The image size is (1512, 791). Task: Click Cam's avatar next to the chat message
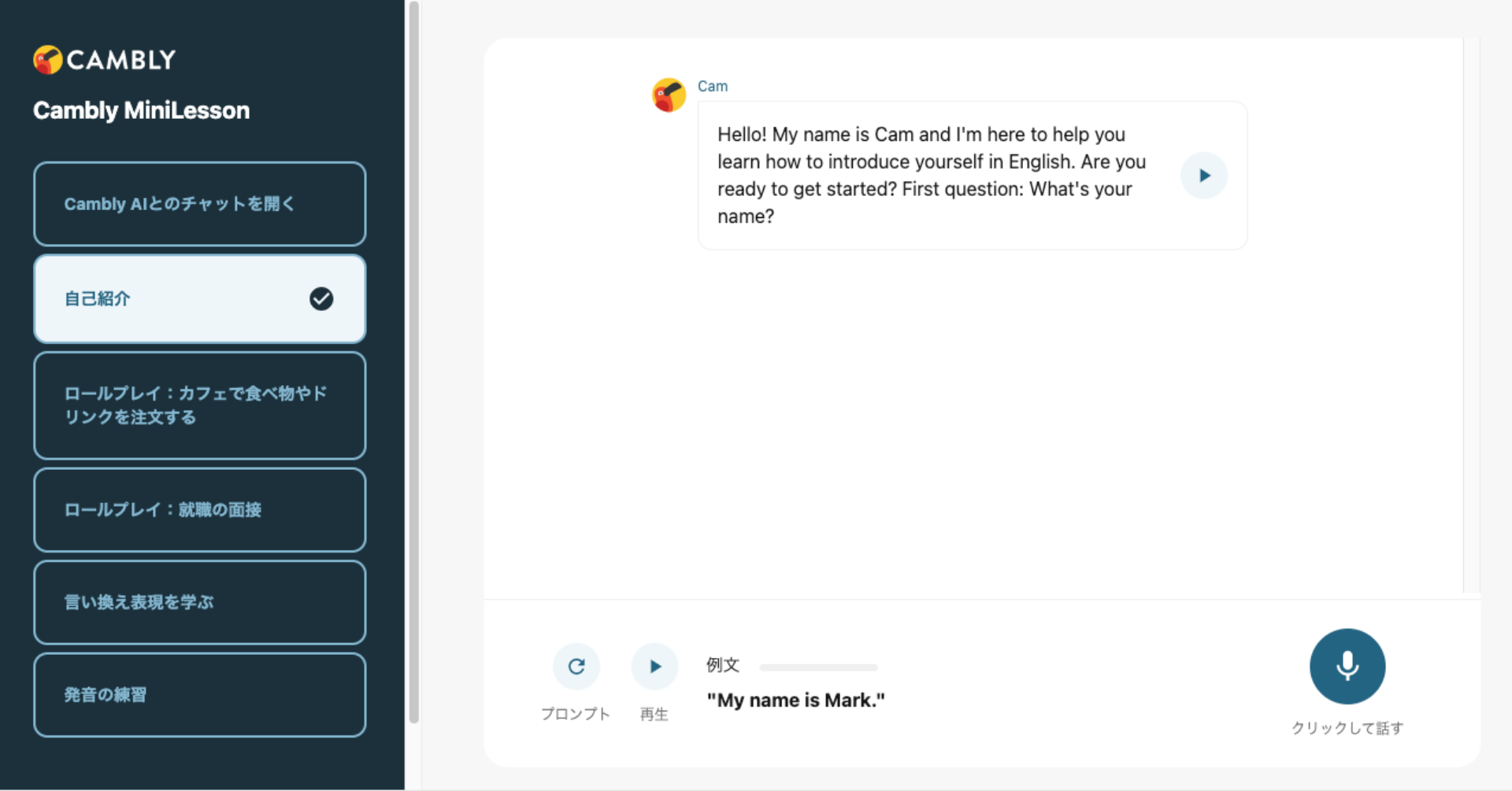[669, 95]
